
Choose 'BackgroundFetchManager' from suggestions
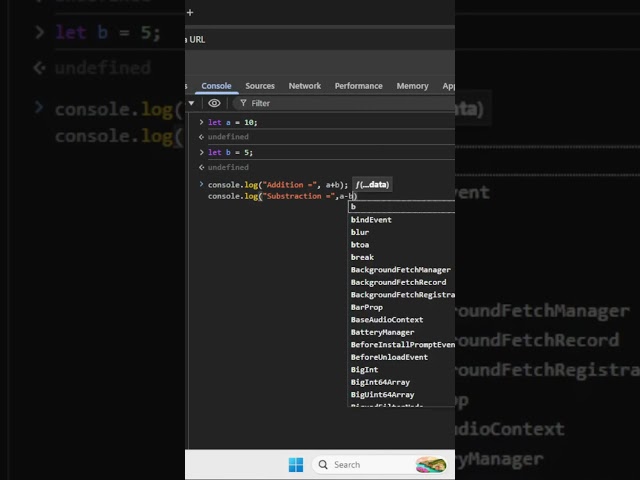click(401, 270)
